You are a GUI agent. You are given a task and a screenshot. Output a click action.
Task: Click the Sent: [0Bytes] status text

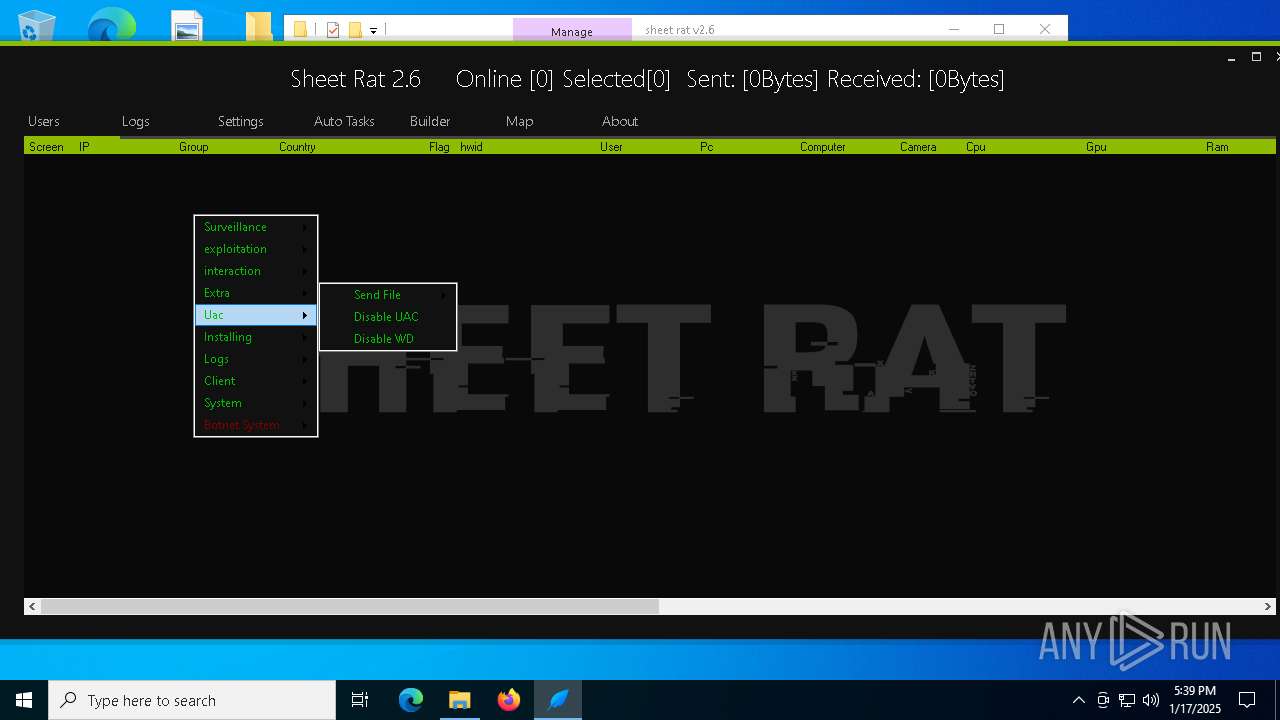752,79
